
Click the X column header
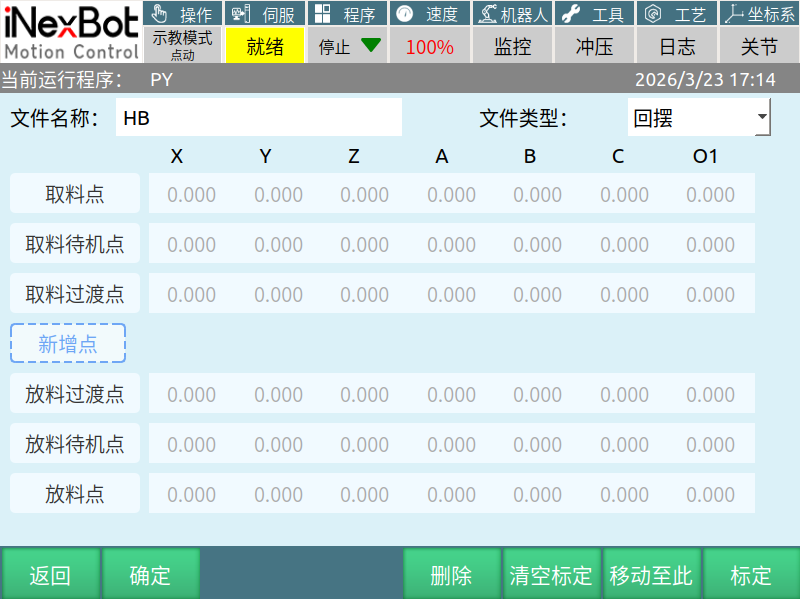pos(177,156)
